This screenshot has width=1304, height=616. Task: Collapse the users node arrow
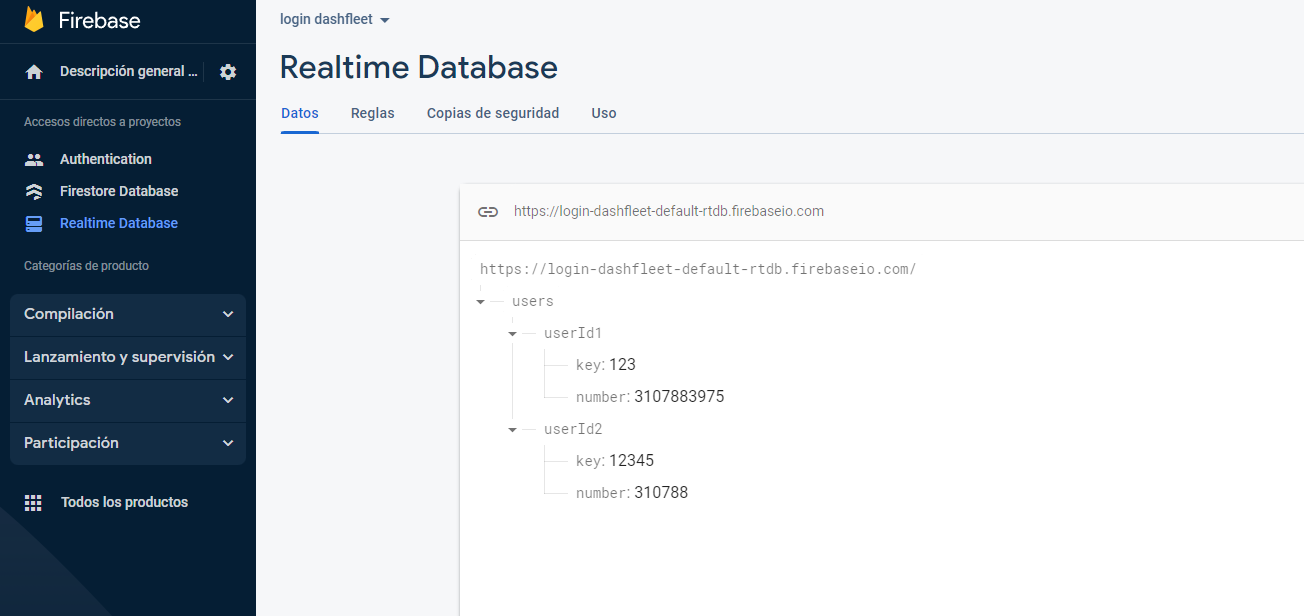pyautogui.click(x=481, y=301)
